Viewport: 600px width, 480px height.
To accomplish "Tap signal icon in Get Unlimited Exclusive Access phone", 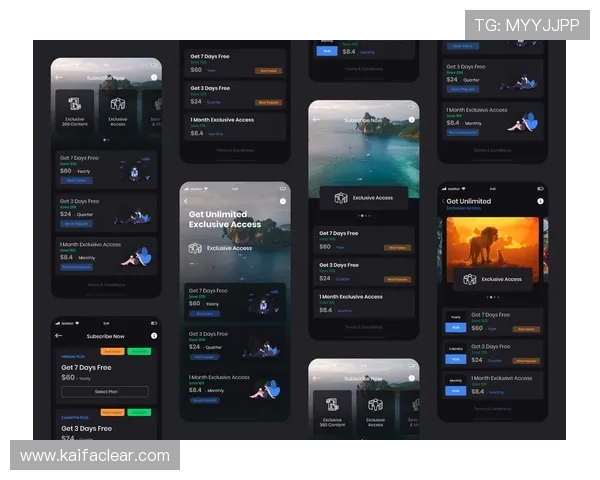I will 186,189.
